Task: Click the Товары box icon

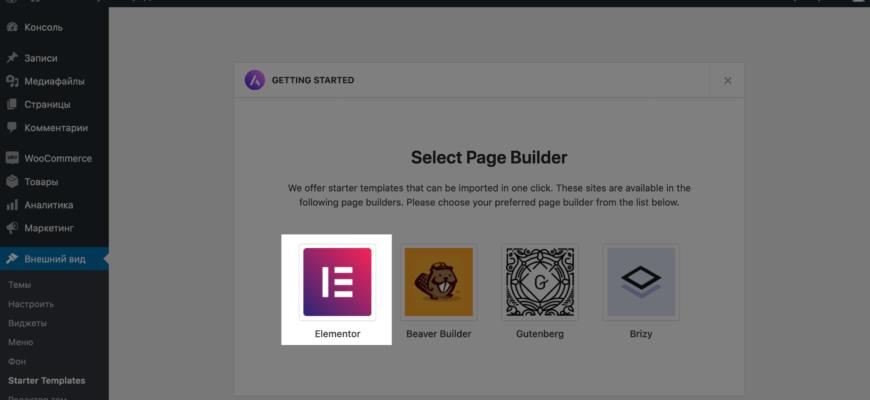Action: point(12,181)
